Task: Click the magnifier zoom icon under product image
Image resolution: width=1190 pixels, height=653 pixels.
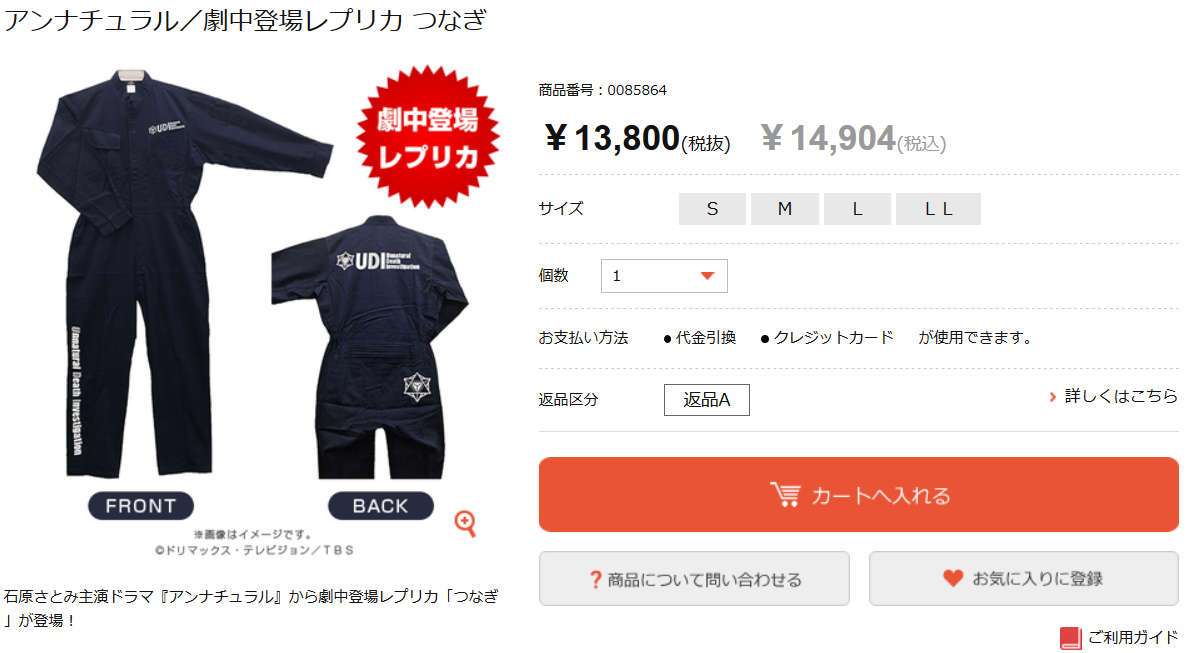Action: (465, 523)
